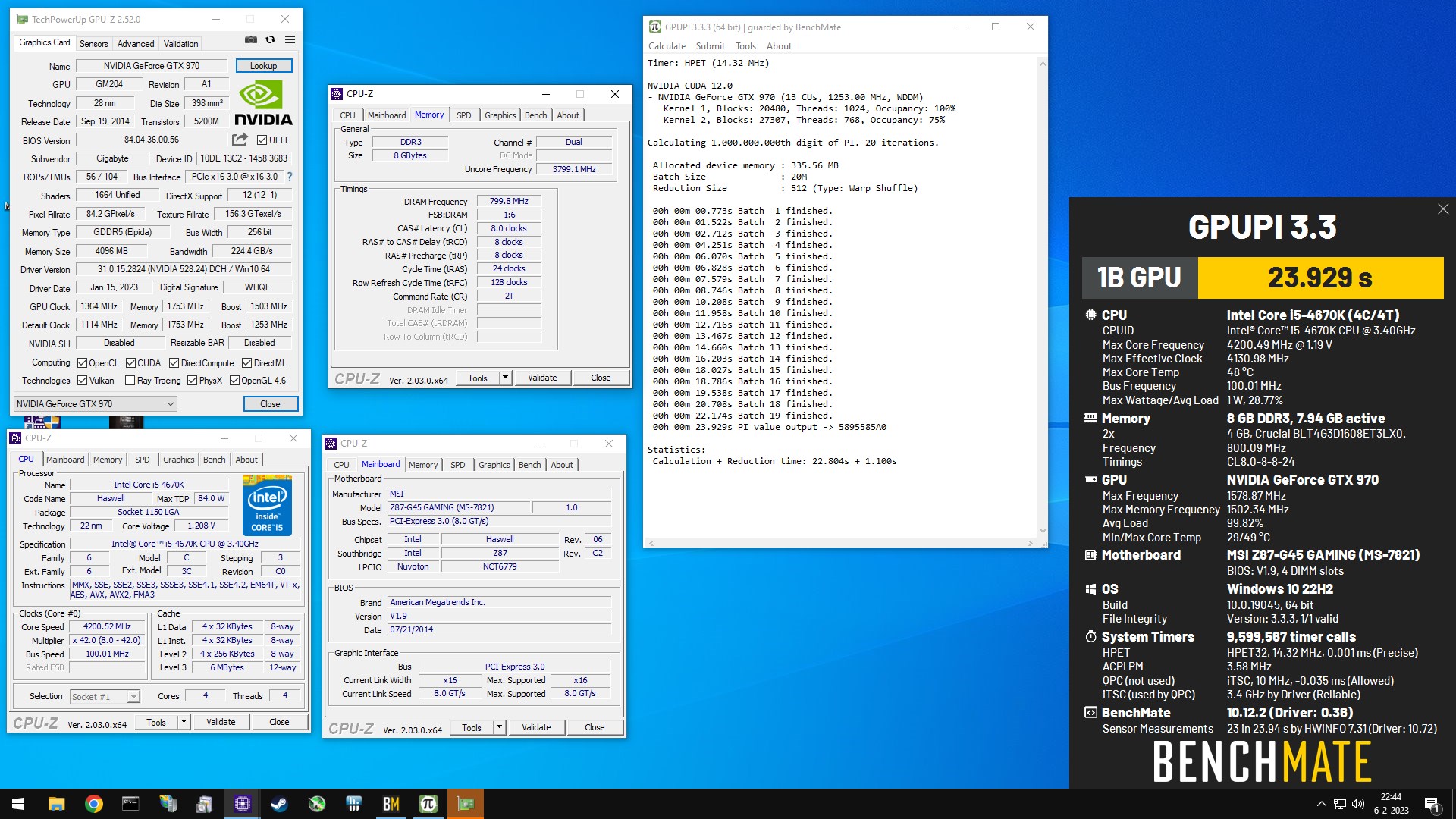Click the Bus Interface question mark
Viewport: 1456px width, 819px height.
[289, 177]
